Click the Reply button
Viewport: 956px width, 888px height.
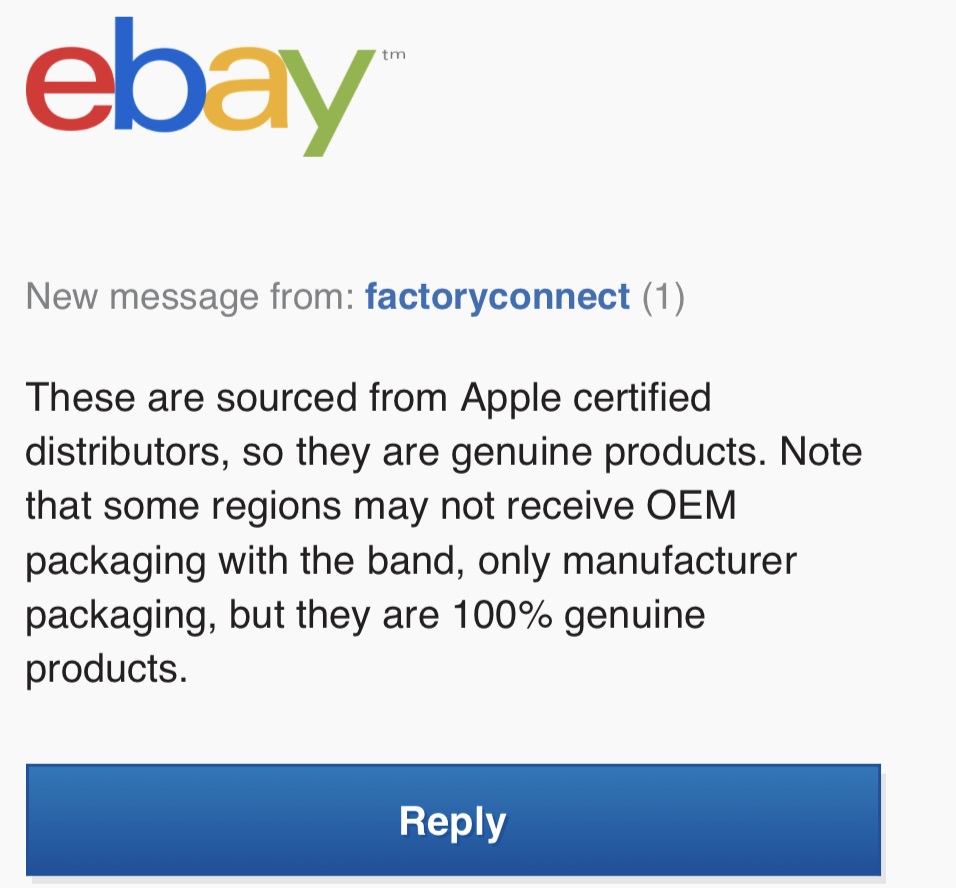coord(454,820)
